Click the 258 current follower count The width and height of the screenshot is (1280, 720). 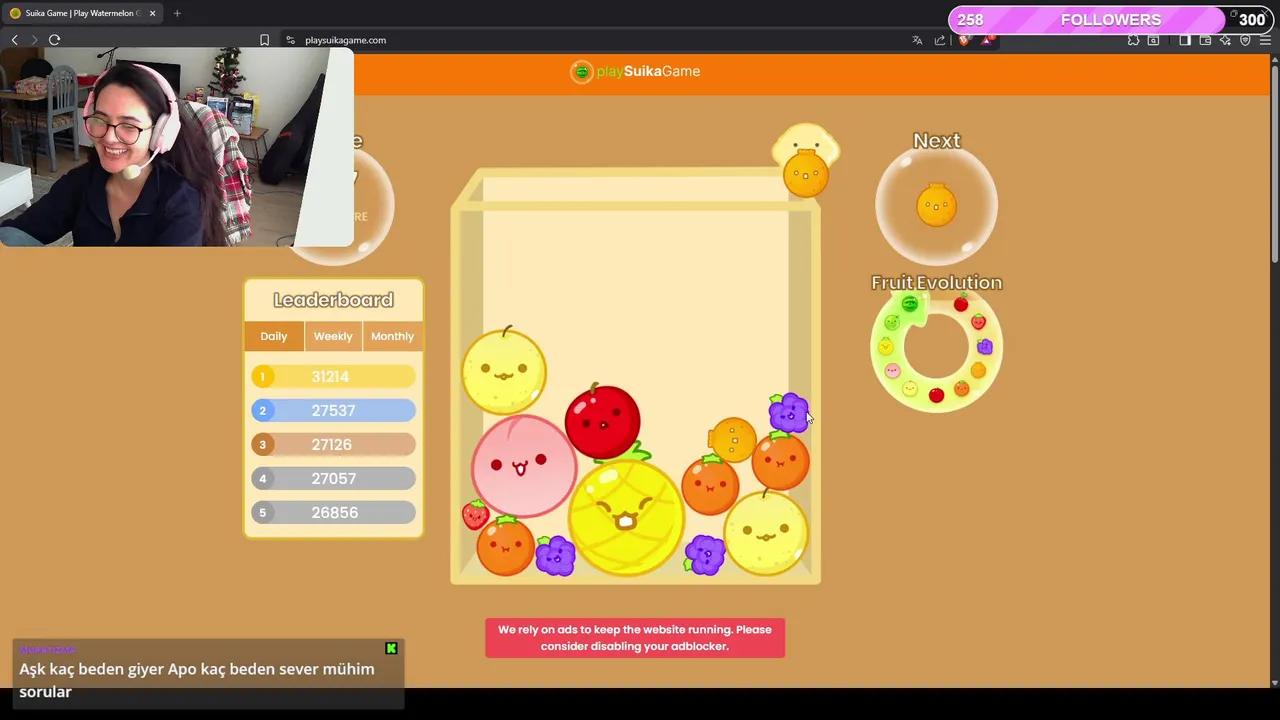(x=970, y=20)
